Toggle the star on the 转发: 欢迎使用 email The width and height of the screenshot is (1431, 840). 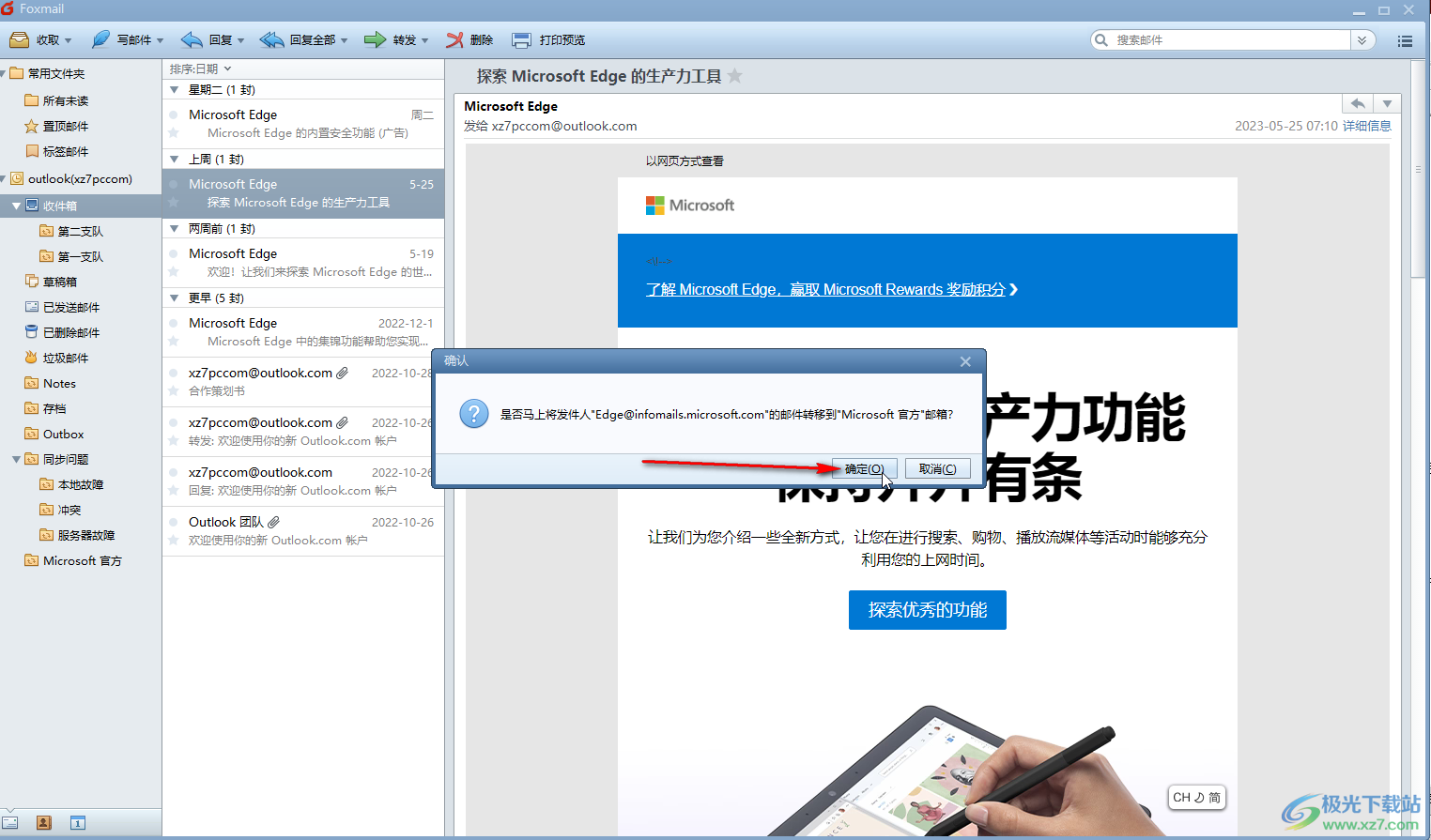pyautogui.click(x=174, y=441)
